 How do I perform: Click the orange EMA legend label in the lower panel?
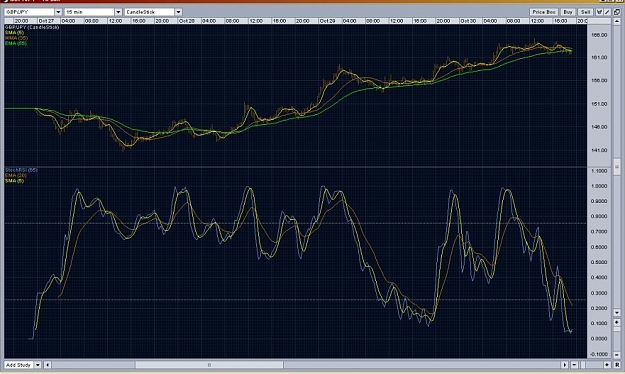coord(16,175)
